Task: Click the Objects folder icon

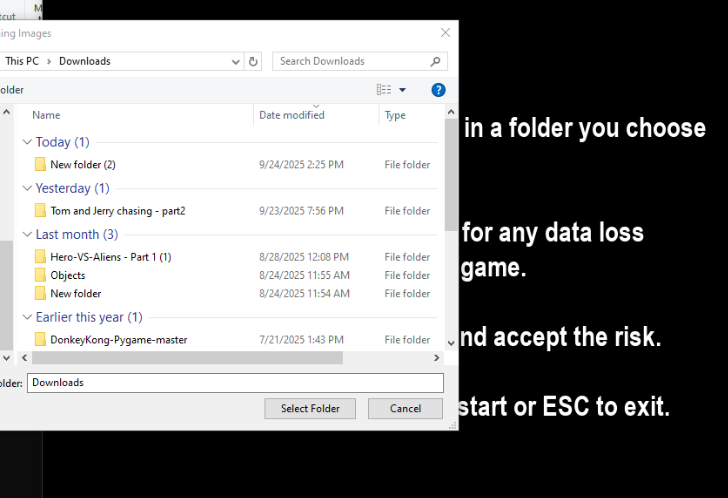Action: 40,275
